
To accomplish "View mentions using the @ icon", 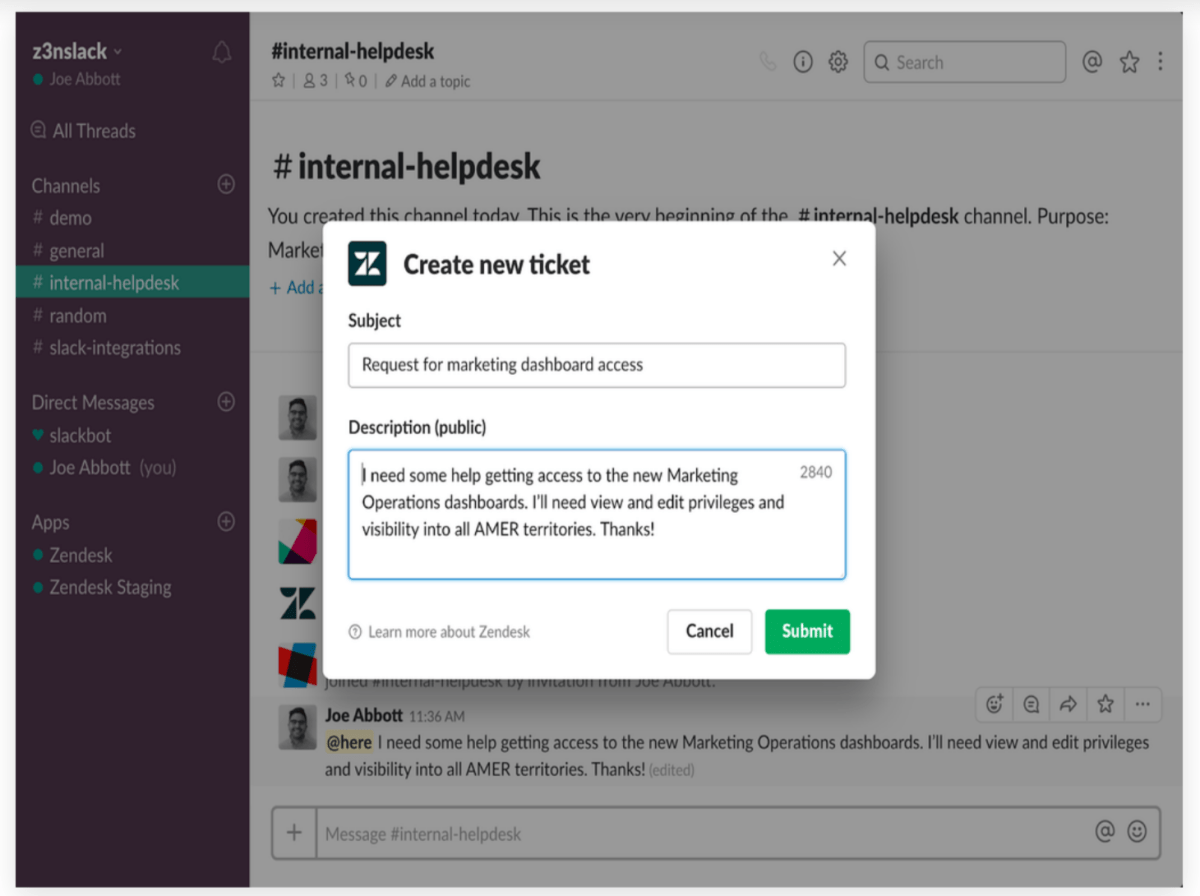I will 1092,61.
